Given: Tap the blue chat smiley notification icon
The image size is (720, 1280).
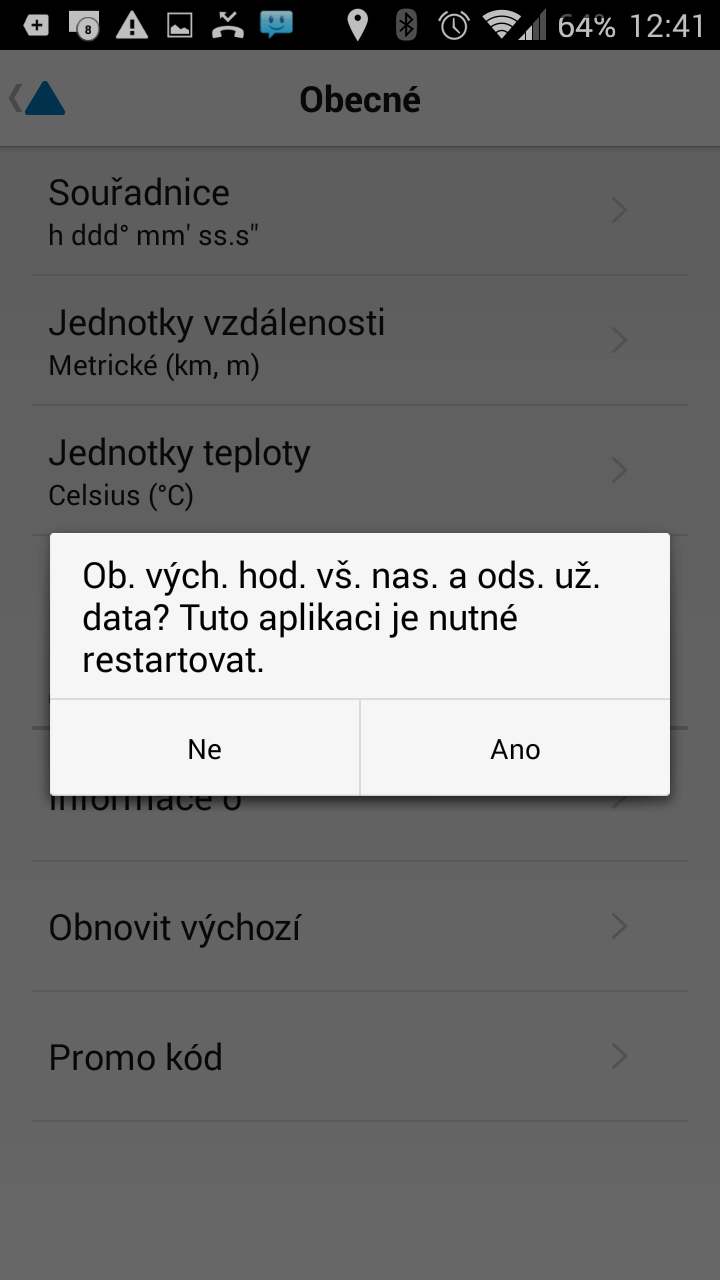Looking at the screenshot, I should point(277,25).
